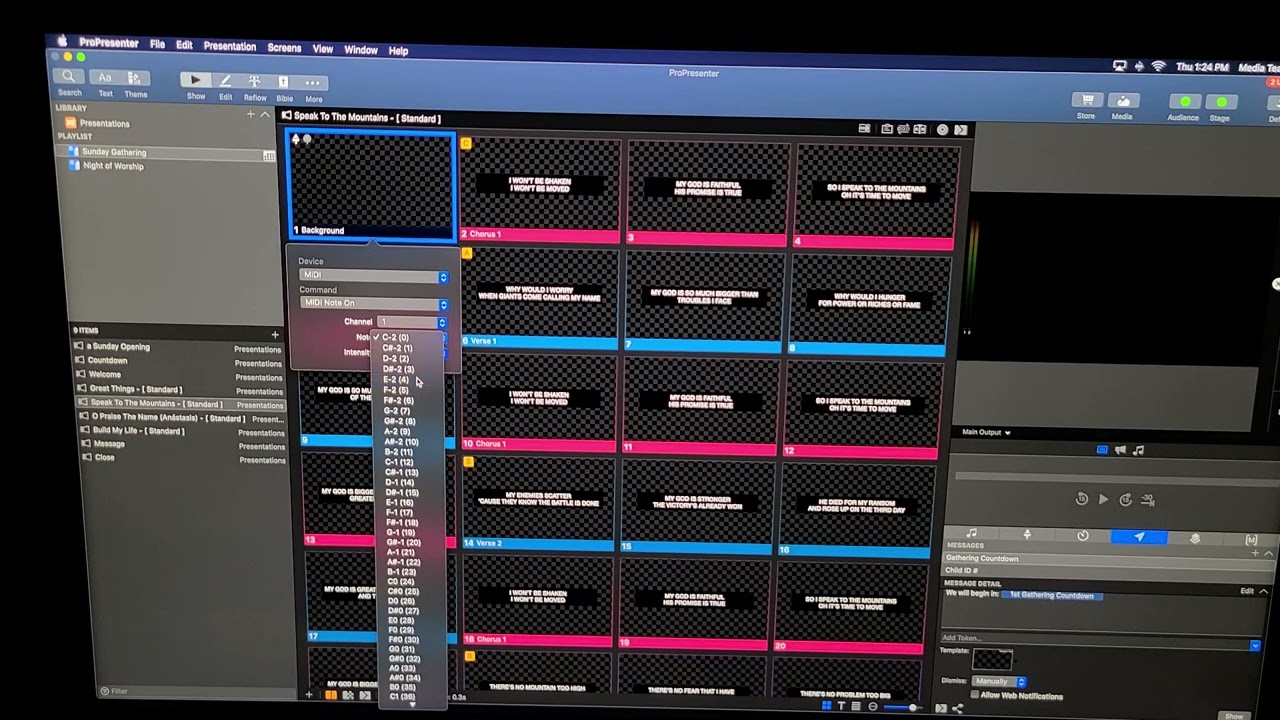
Task: Open the Stage layers tab
Action: [1195, 539]
